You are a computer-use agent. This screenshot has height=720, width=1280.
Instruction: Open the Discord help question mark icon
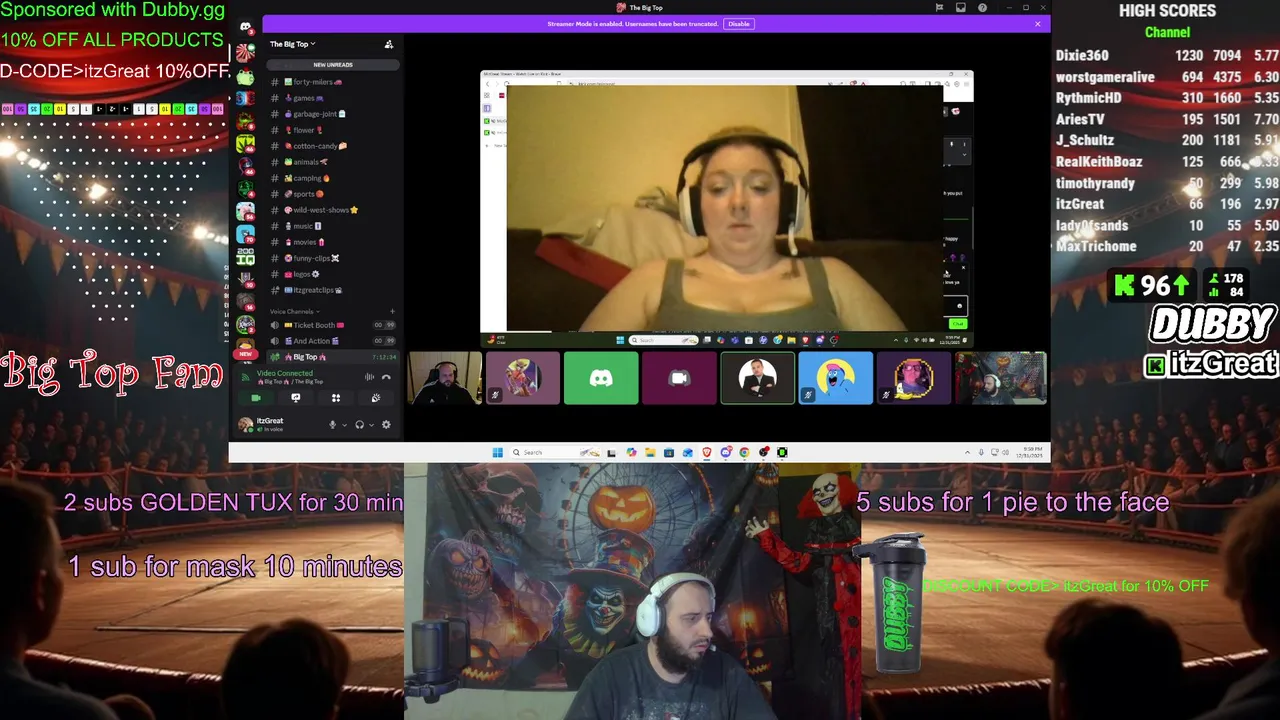[x=983, y=8]
